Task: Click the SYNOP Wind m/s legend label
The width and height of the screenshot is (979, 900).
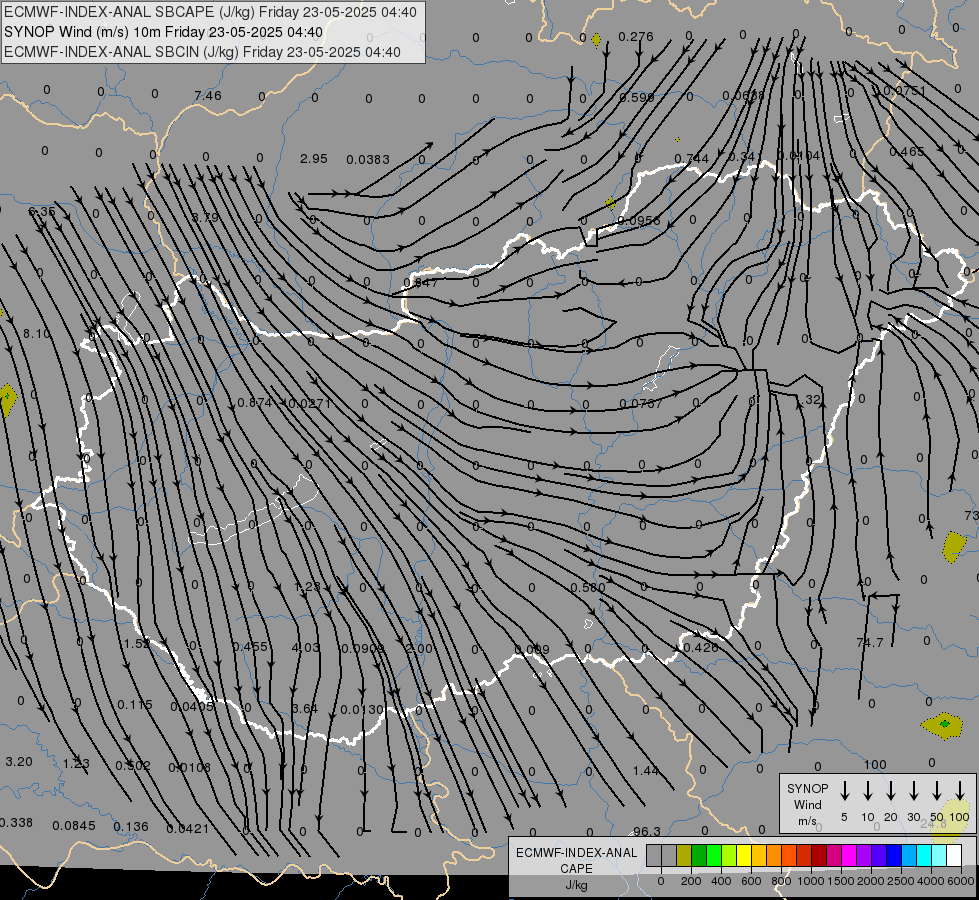Action: 807,804
